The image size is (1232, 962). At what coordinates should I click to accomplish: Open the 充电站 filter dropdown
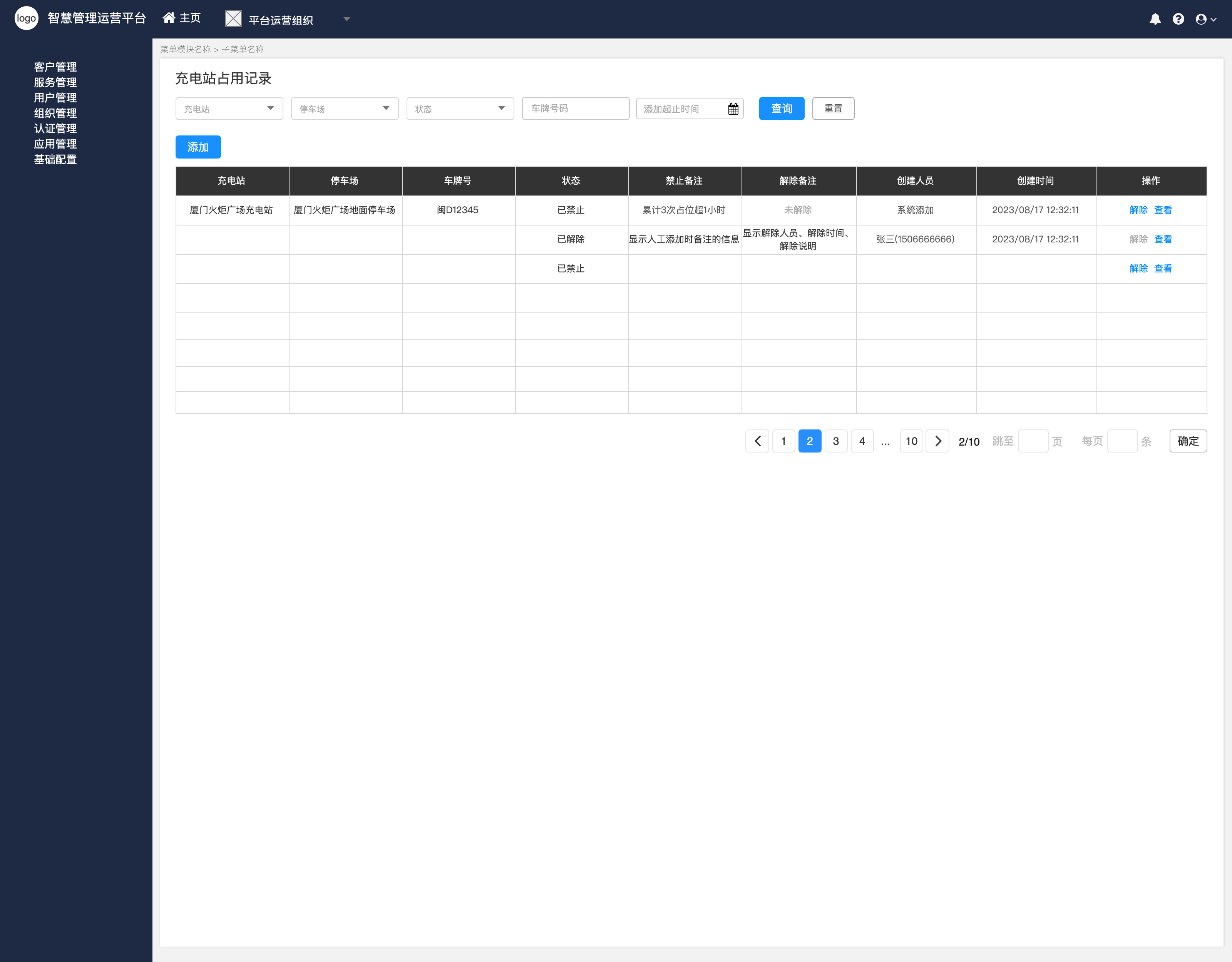click(x=229, y=109)
